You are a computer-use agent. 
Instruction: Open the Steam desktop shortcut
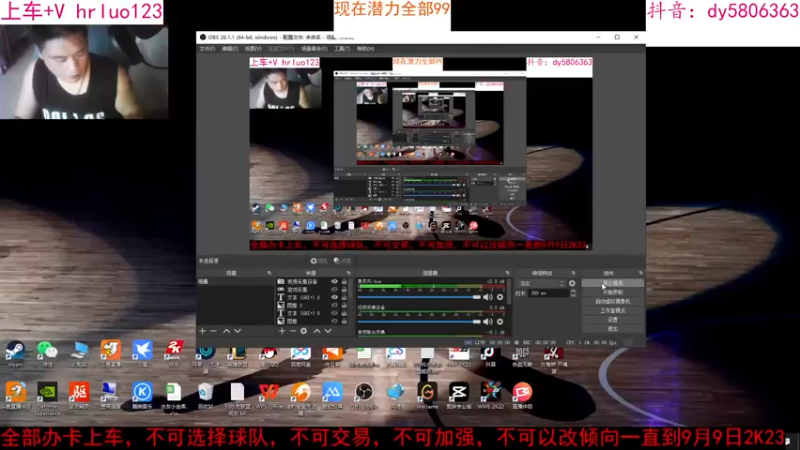[15, 352]
